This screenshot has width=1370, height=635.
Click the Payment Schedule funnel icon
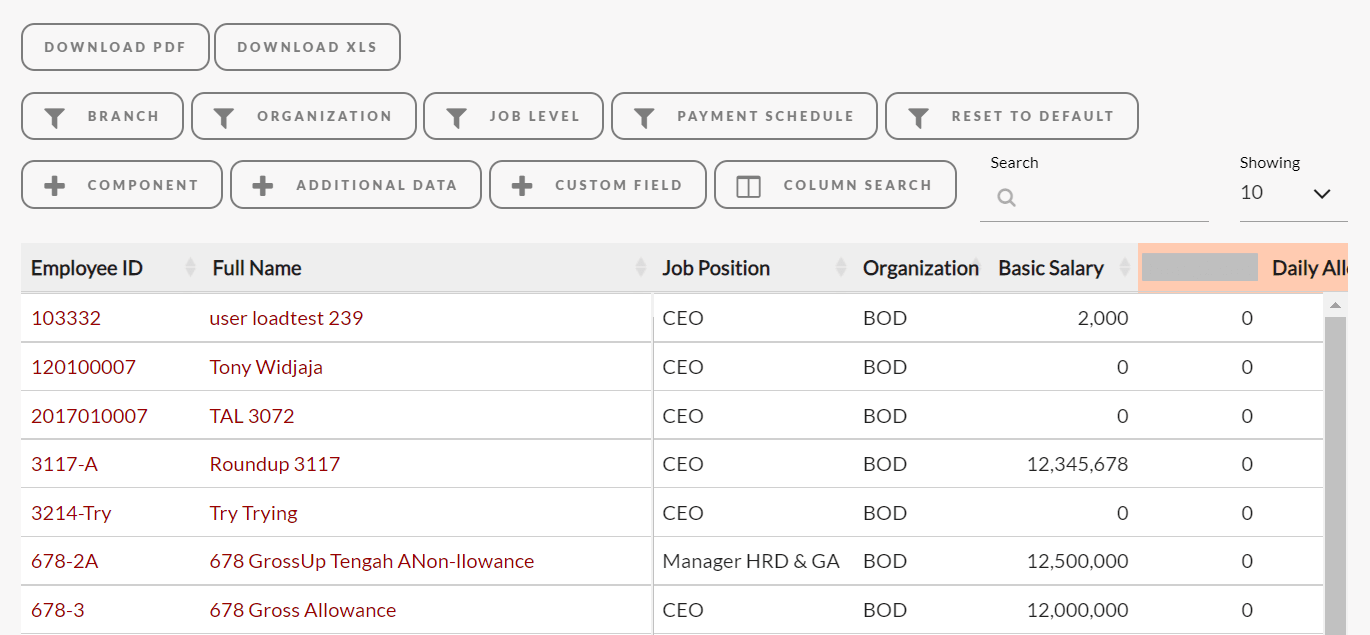[x=645, y=117]
